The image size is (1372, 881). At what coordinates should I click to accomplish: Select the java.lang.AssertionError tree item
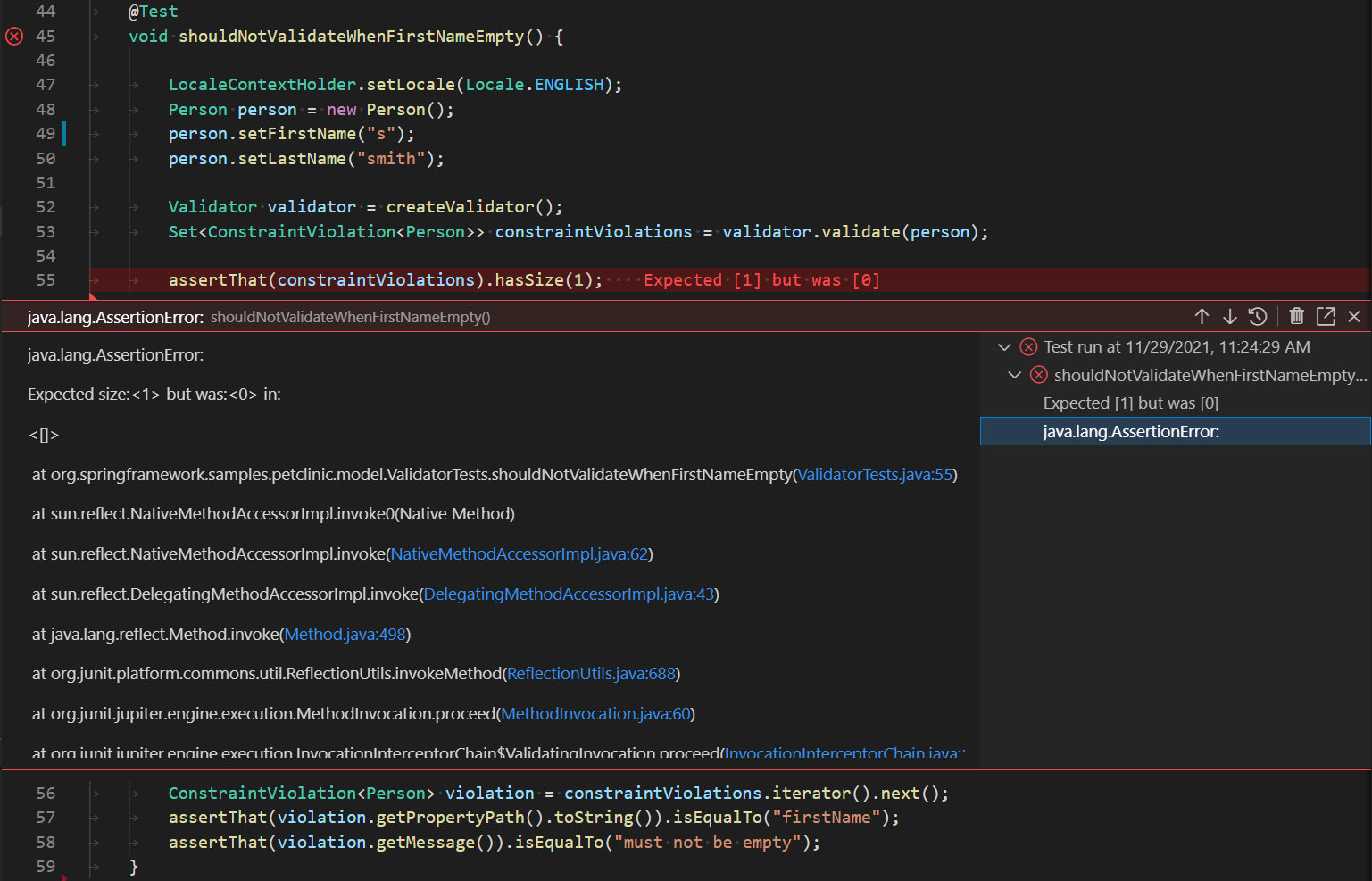1130,432
